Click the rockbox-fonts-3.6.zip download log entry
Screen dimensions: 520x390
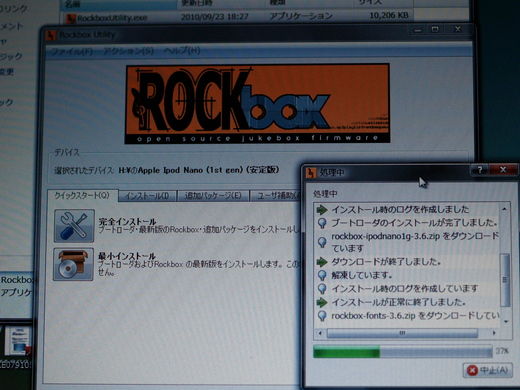tap(415, 316)
